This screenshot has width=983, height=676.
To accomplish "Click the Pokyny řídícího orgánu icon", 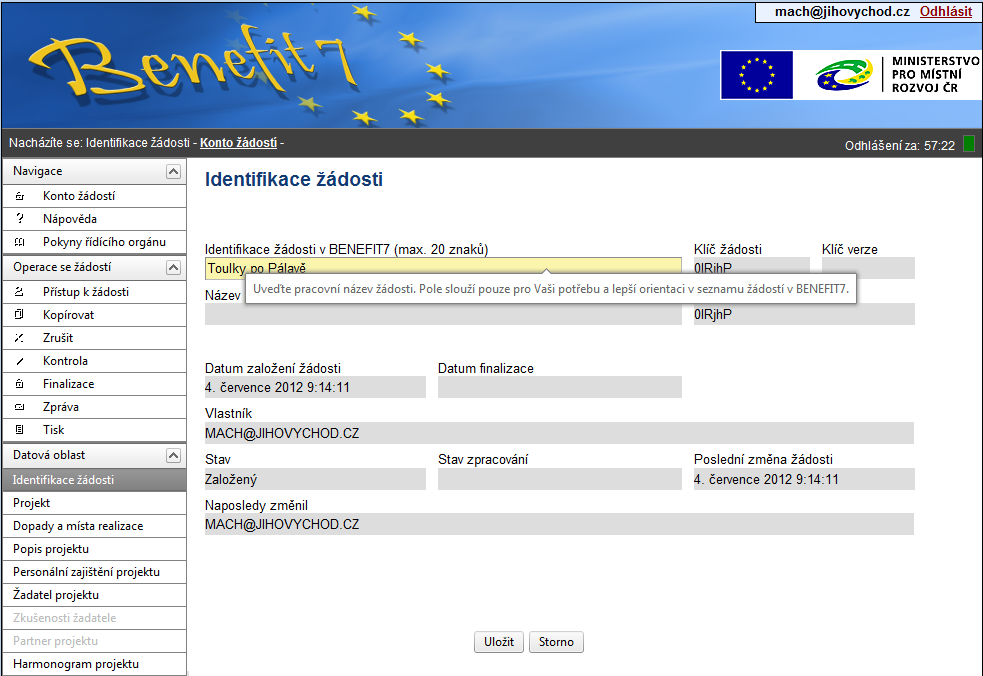I will click(19, 242).
